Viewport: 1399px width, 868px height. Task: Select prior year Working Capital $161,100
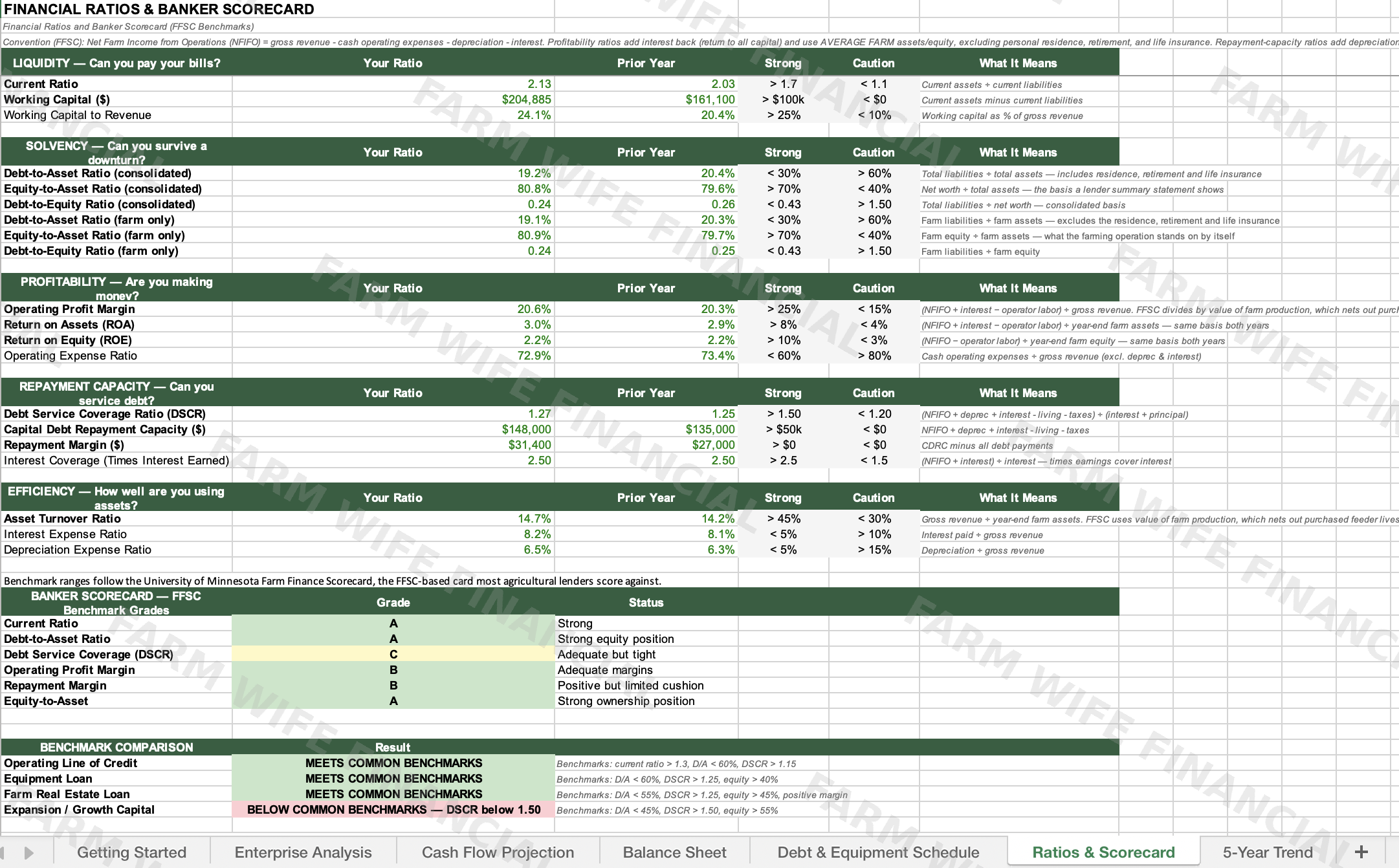tap(646, 100)
